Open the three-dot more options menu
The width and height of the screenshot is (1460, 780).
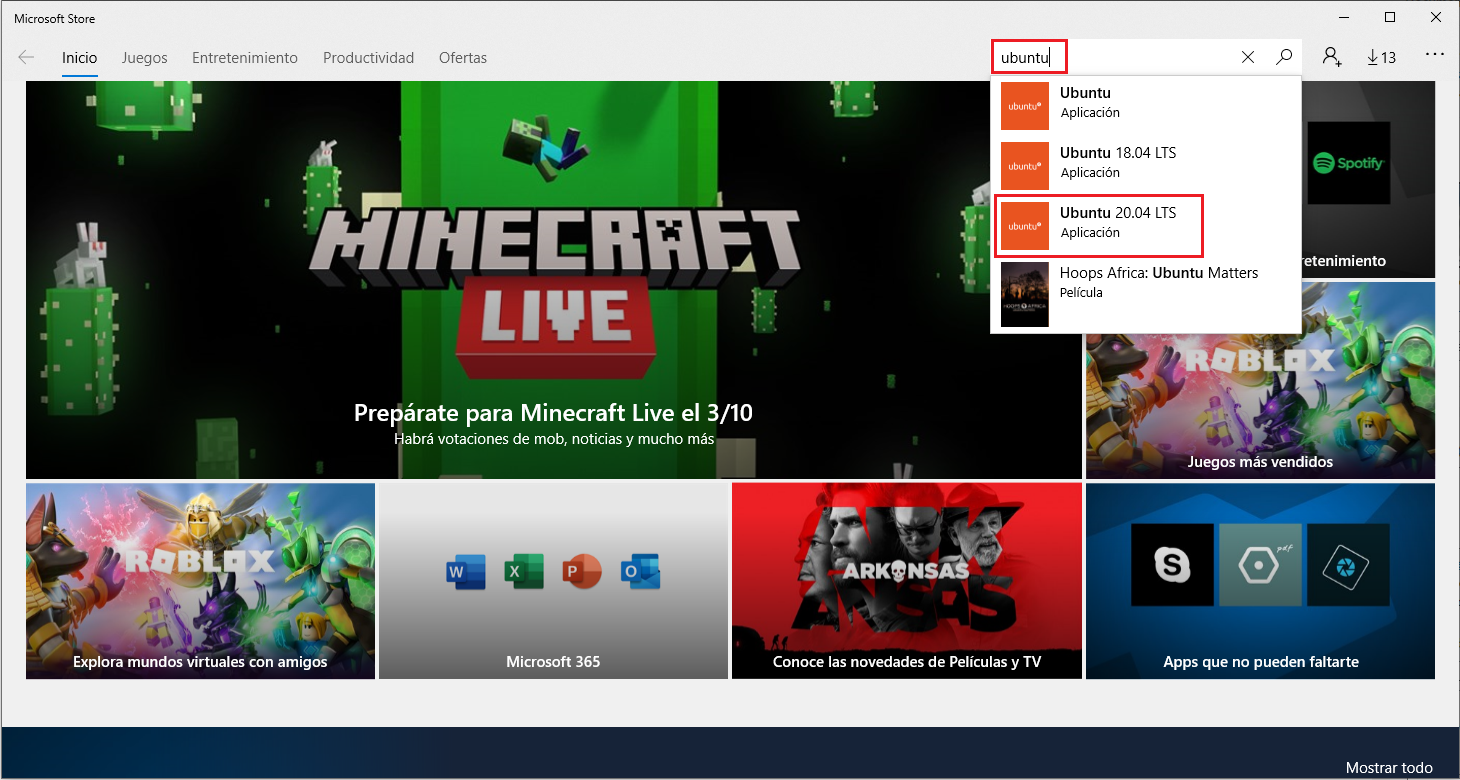(x=1434, y=55)
